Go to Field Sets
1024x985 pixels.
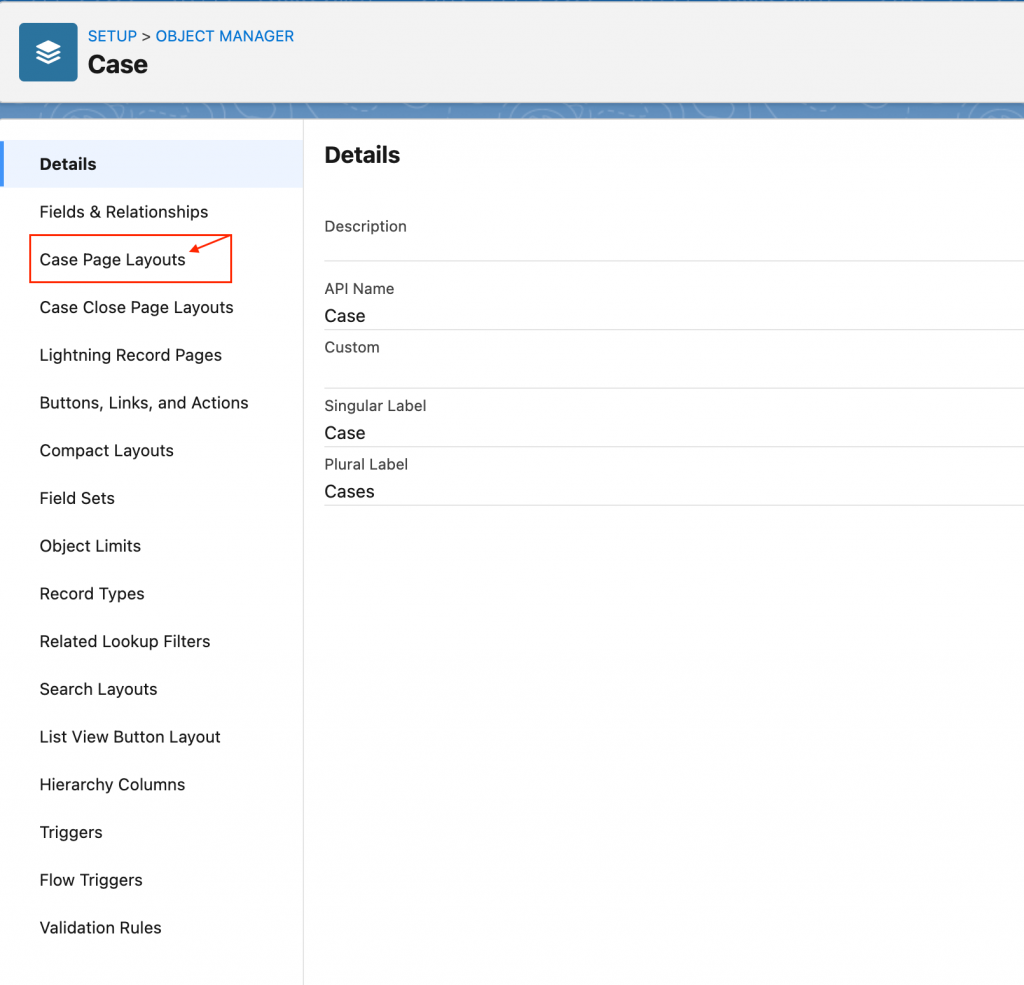(x=77, y=498)
